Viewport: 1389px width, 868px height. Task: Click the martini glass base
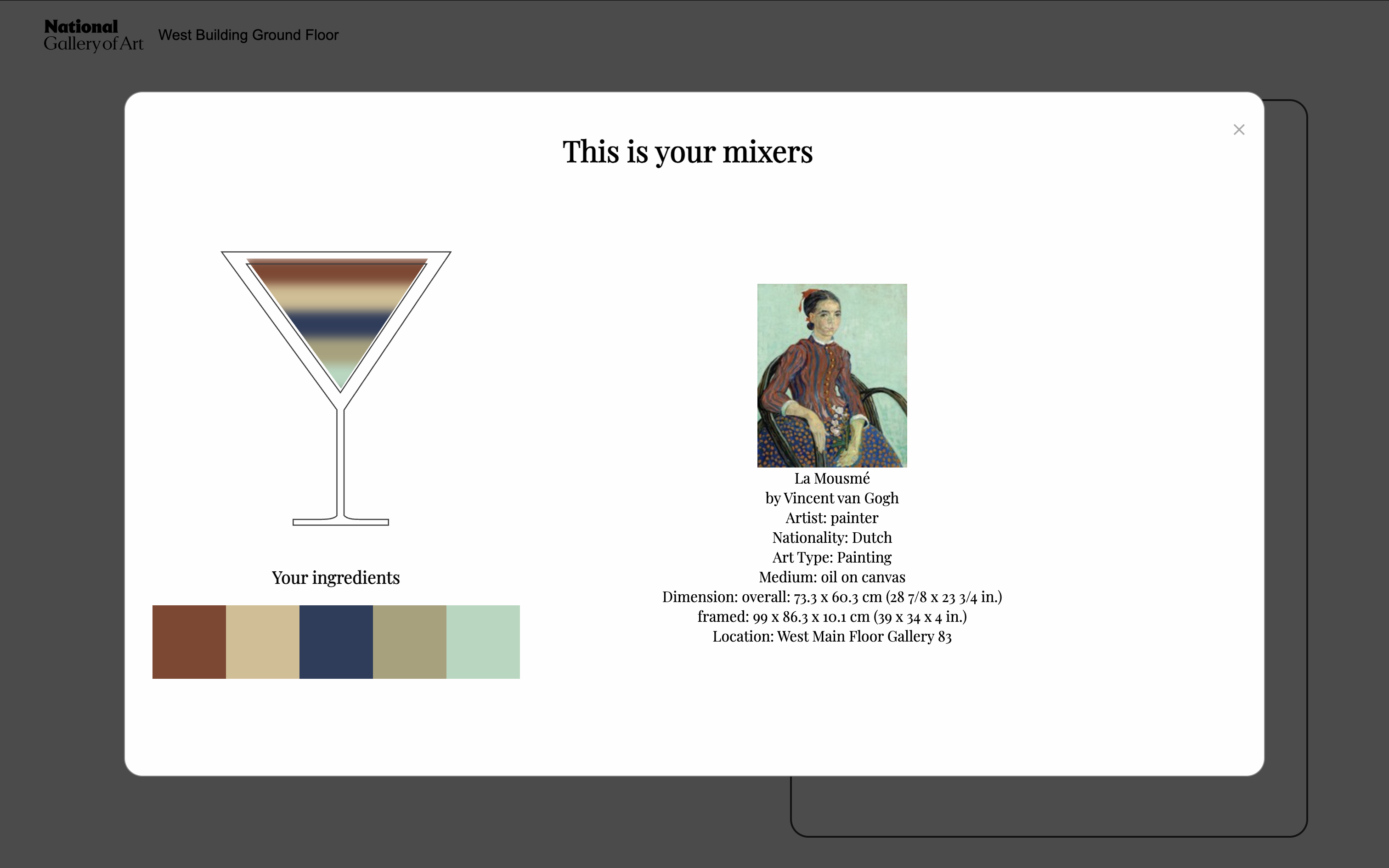pos(340,522)
